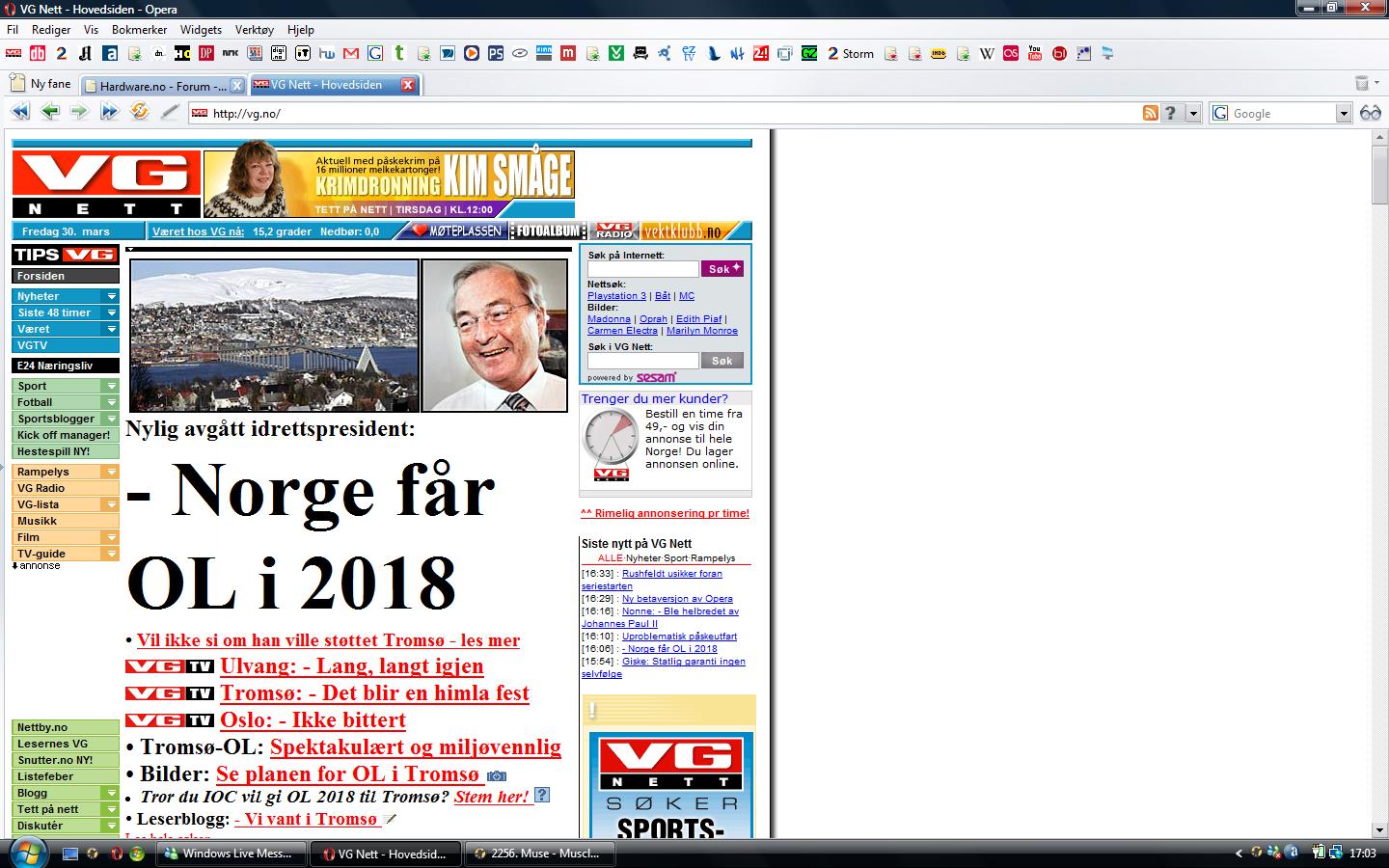Open the green 't' bookmark icon
Image resolution: width=1389 pixels, height=868 pixels.
pyautogui.click(x=399, y=53)
